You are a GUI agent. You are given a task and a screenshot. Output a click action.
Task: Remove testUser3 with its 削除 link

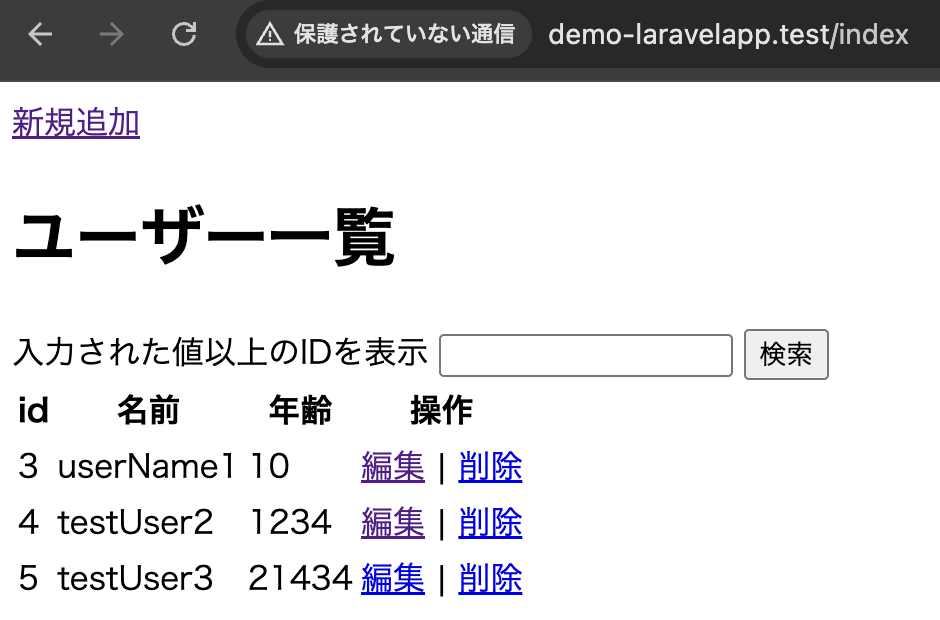(490, 578)
